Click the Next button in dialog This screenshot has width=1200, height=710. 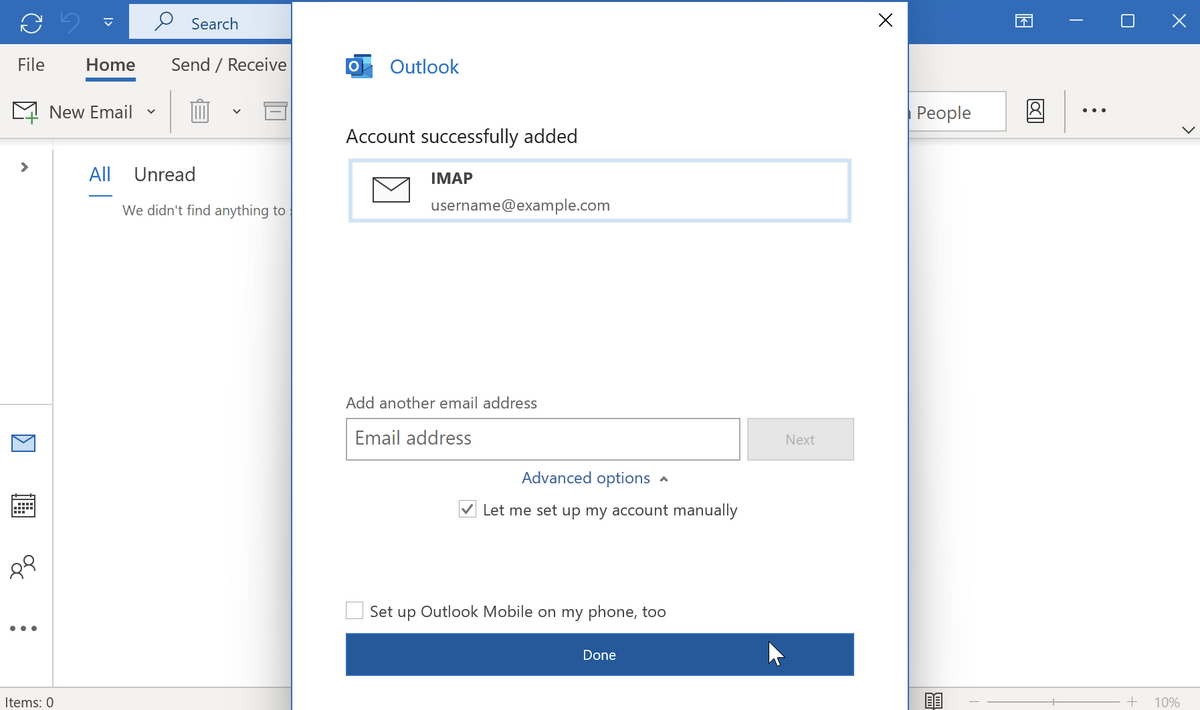tap(800, 439)
